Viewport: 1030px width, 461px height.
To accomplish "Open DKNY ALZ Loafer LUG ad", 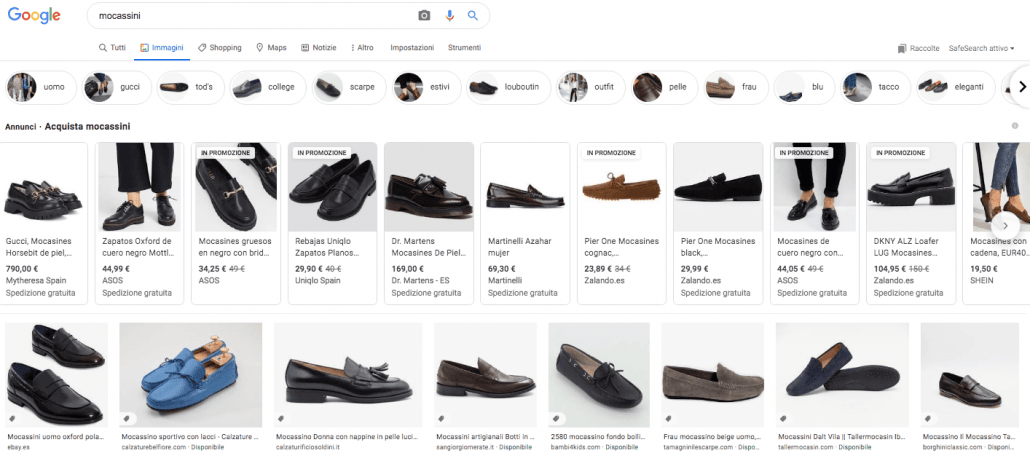I will coord(911,223).
